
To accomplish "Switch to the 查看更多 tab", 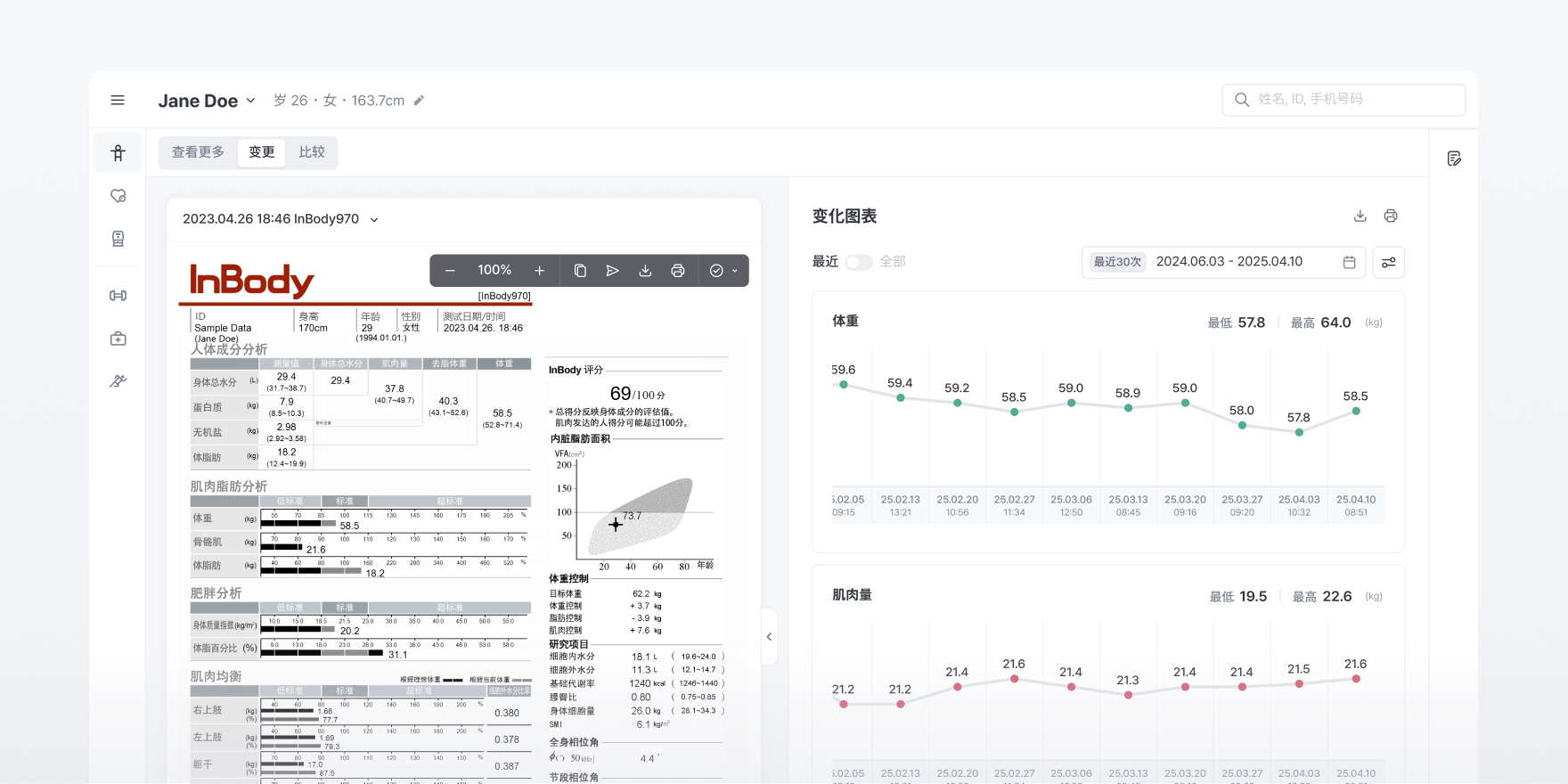I will pyautogui.click(x=198, y=152).
